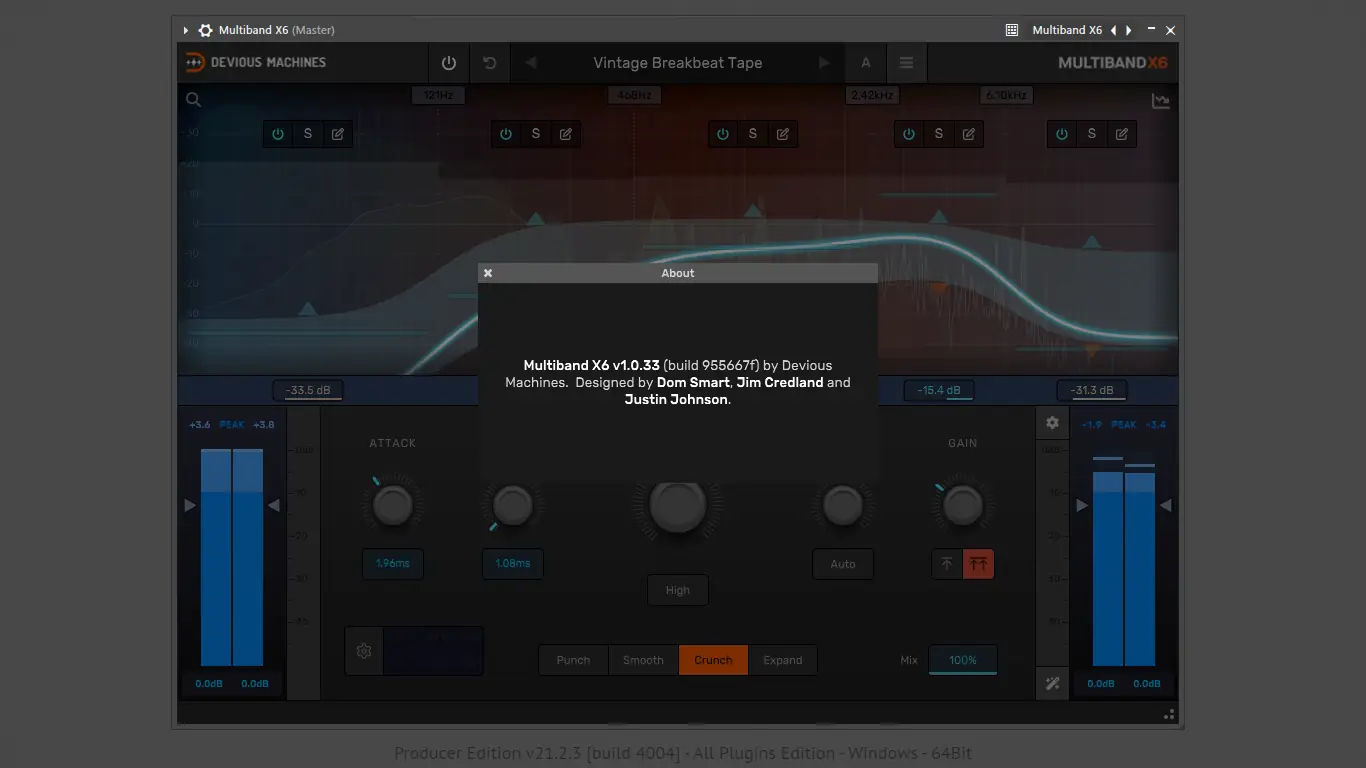Click the knob above the 1.08ms value
The width and height of the screenshot is (1366, 768).
513,507
